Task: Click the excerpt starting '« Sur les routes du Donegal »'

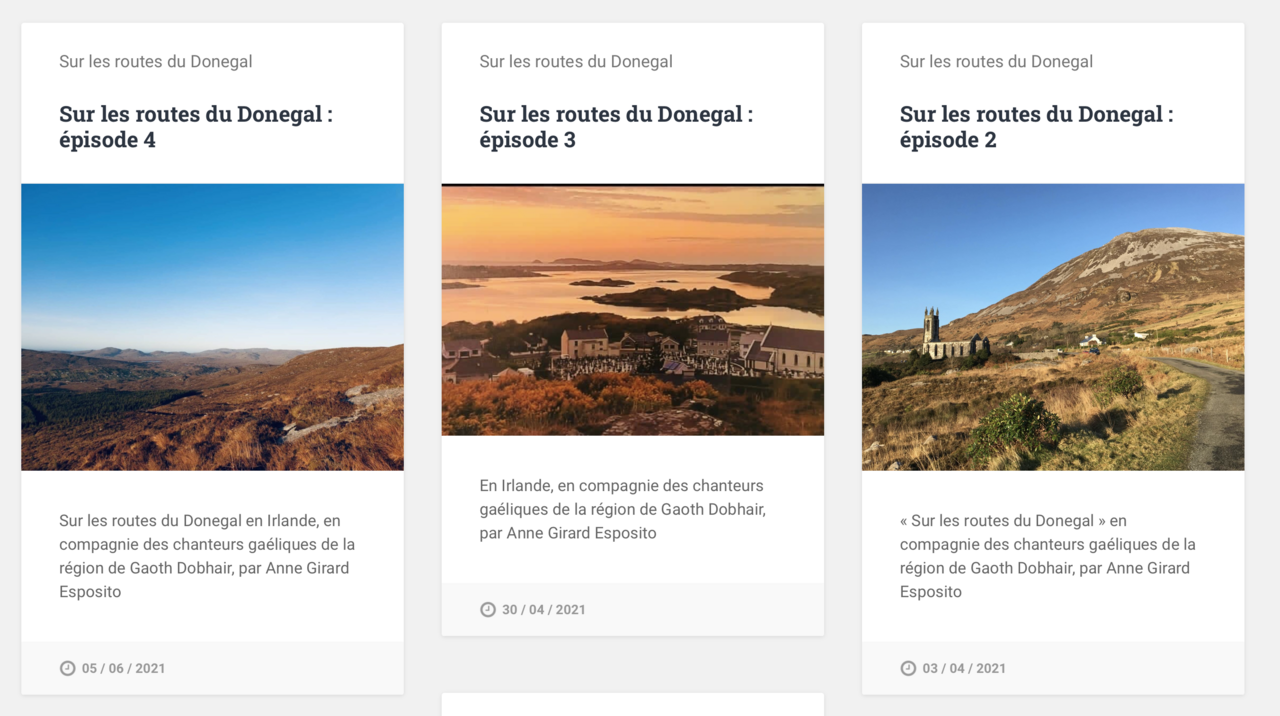Action: coord(1048,556)
